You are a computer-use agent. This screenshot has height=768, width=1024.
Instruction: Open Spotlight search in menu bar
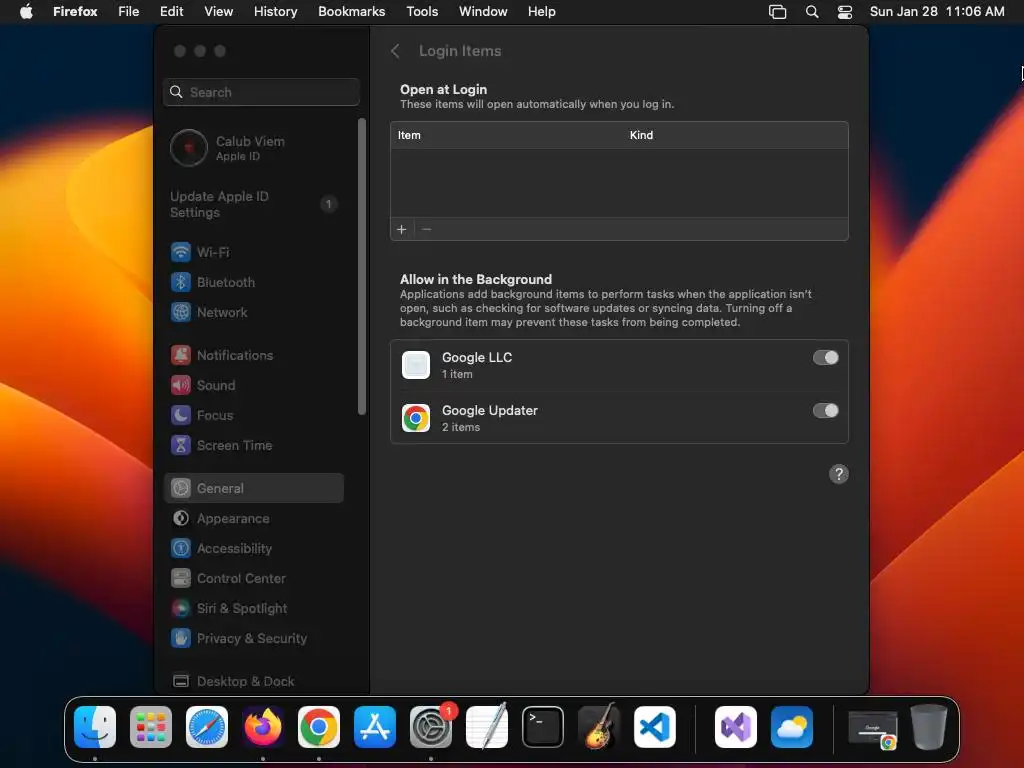coord(812,11)
